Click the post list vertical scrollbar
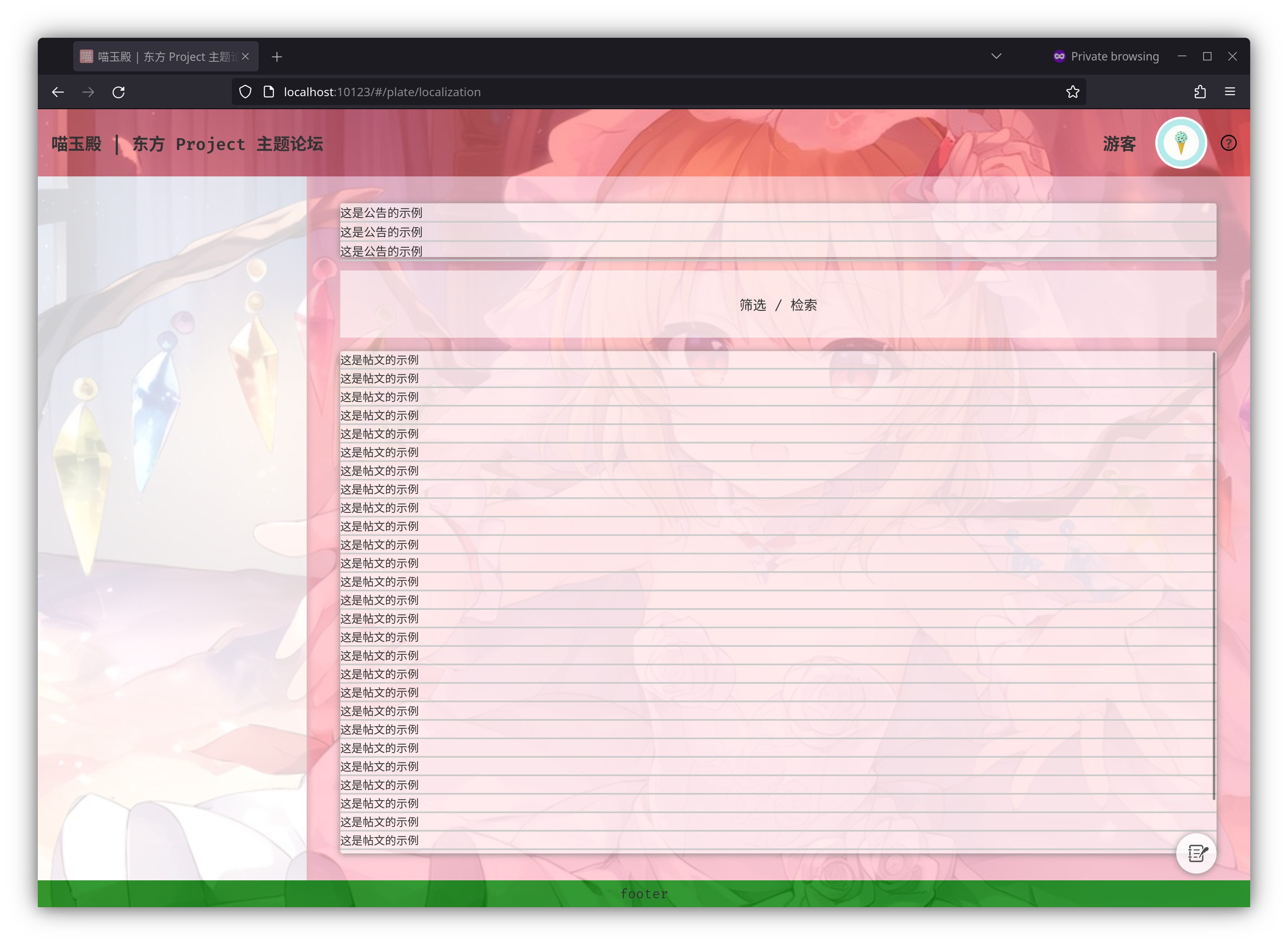This screenshot has height=945, width=1288. [x=1214, y=572]
